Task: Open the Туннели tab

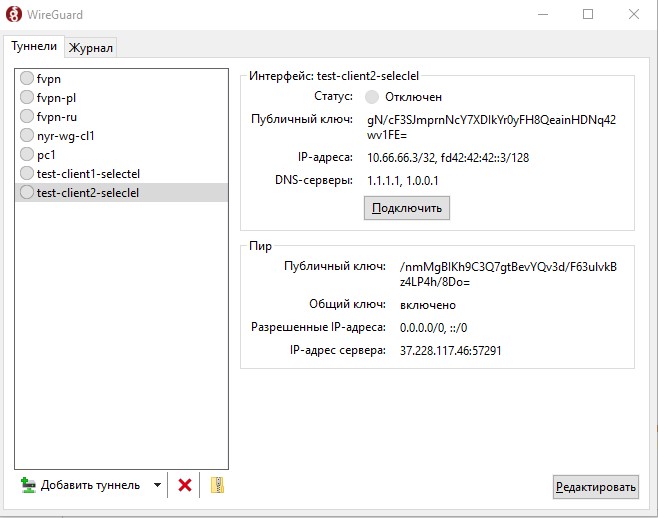Action: click(34, 46)
